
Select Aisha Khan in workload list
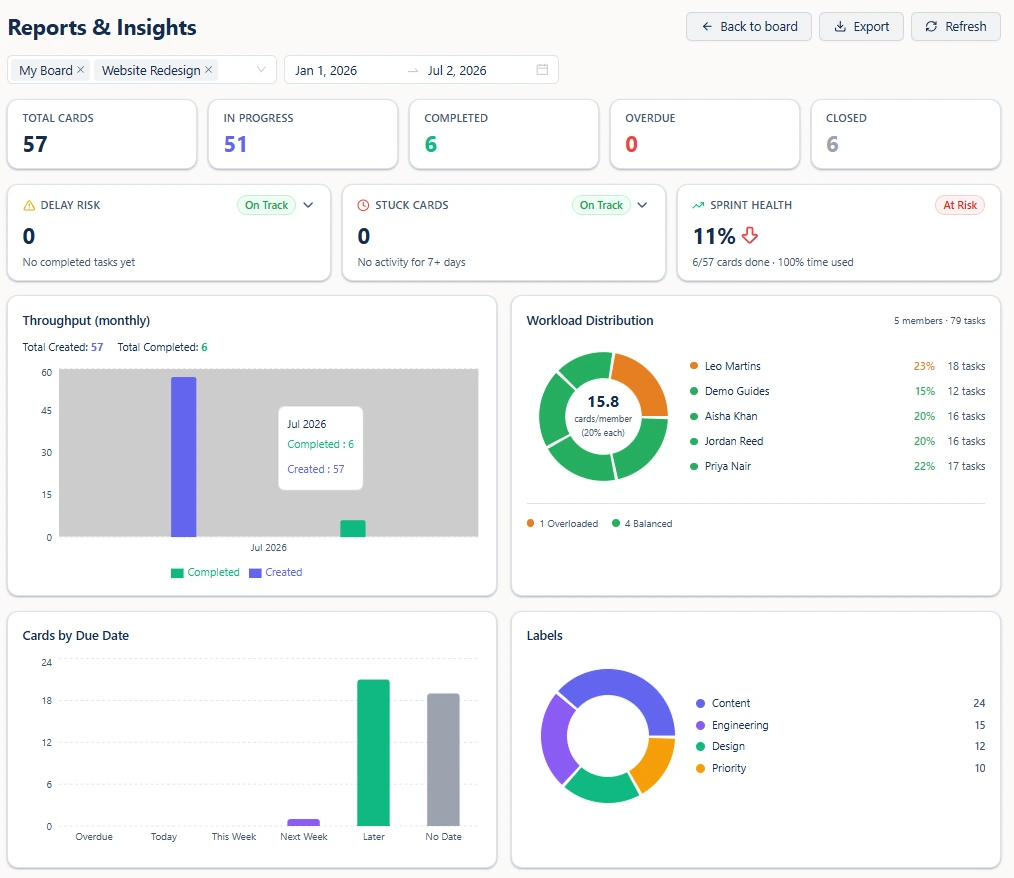coord(837,416)
